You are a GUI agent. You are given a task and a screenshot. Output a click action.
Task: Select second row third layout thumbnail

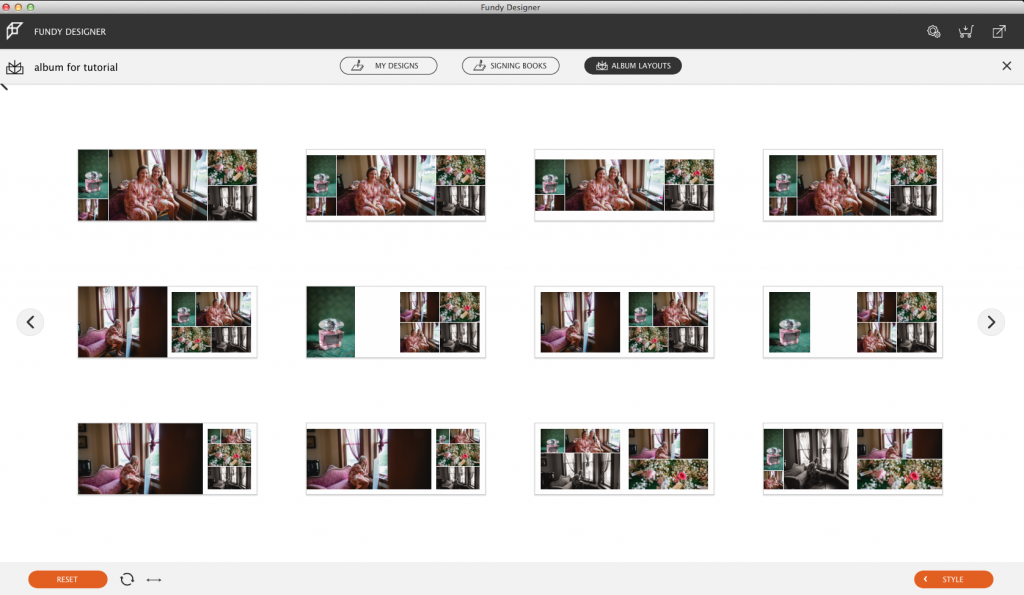click(x=624, y=322)
